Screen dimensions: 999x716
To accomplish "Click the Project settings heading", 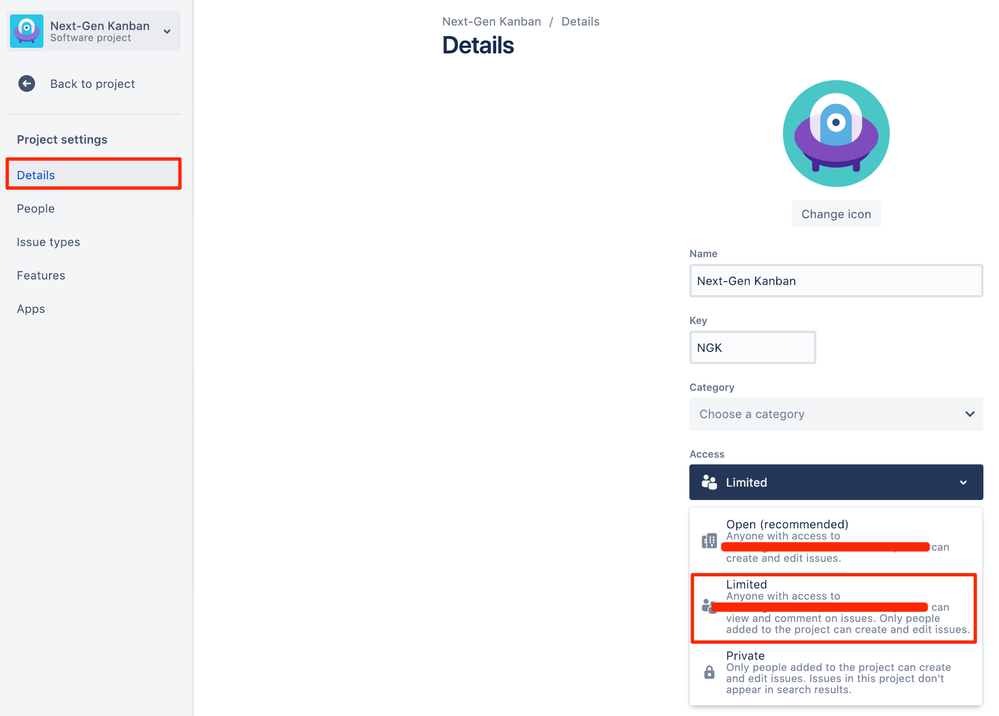I will click(x=62, y=140).
